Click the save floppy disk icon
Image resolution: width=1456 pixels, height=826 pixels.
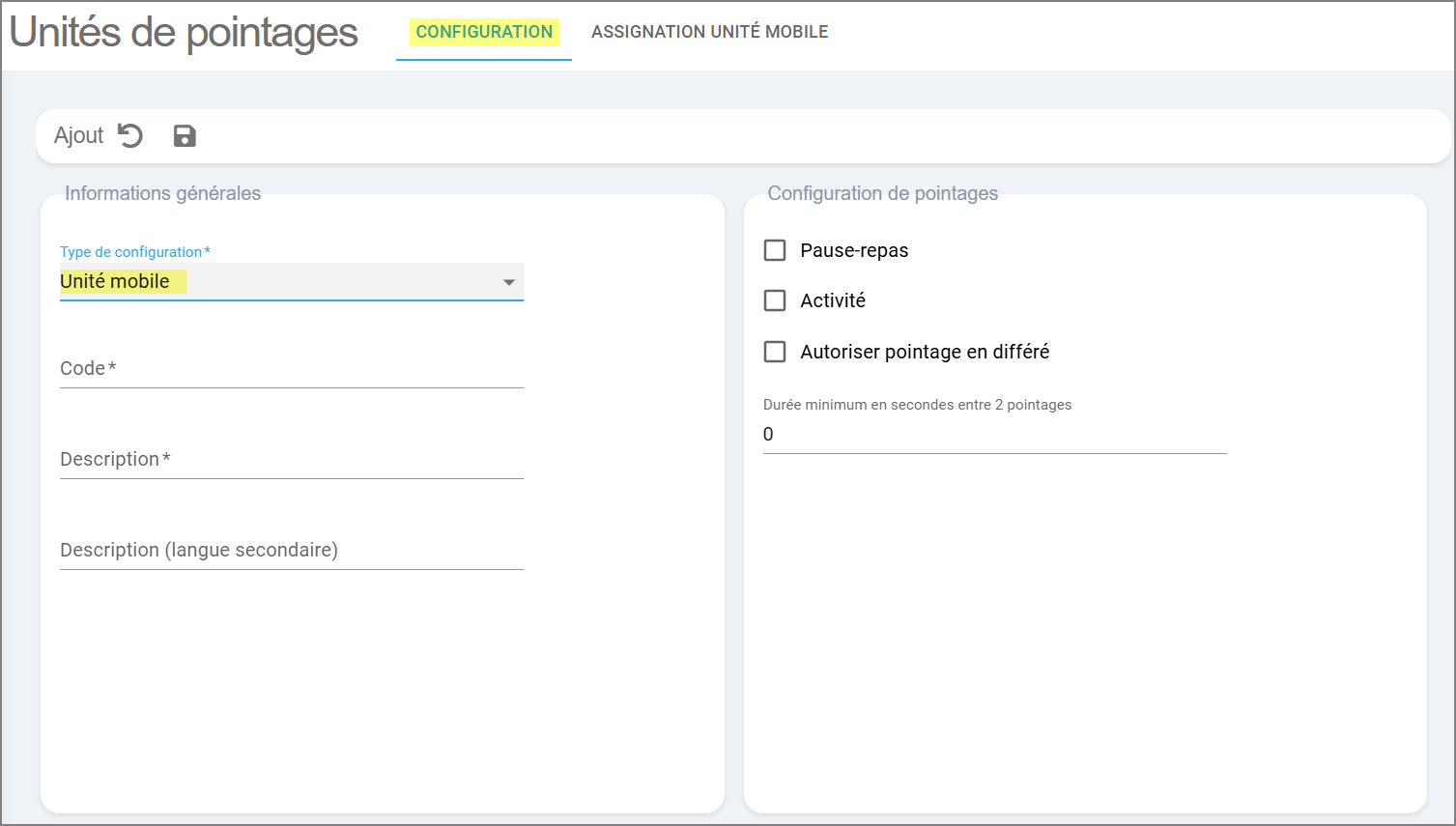point(185,136)
